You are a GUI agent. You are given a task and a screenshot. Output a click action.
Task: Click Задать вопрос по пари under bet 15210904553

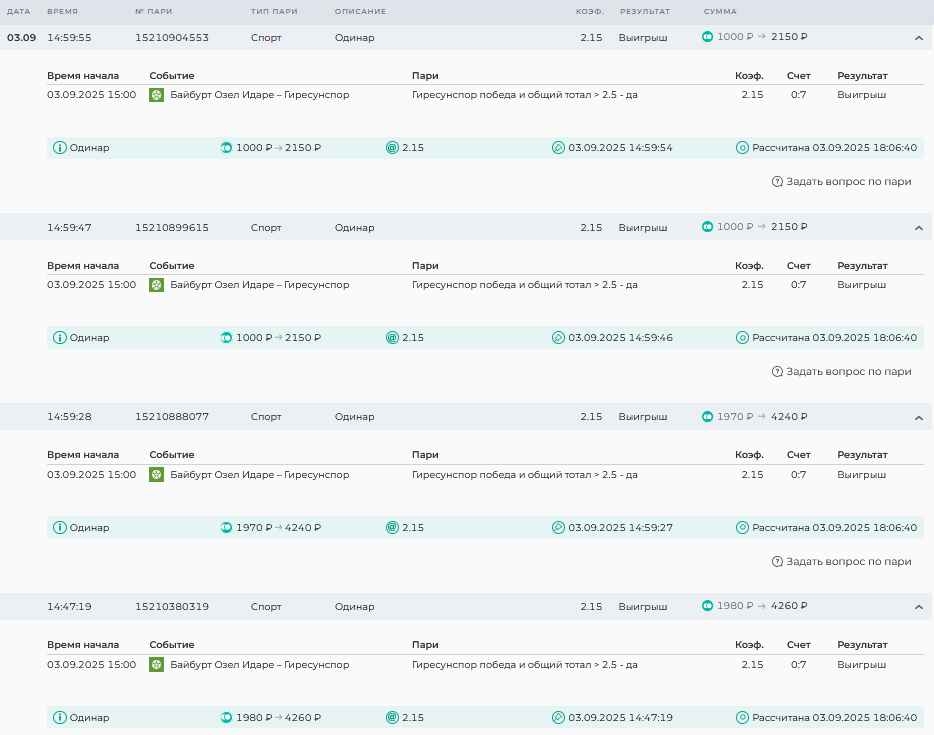(848, 182)
